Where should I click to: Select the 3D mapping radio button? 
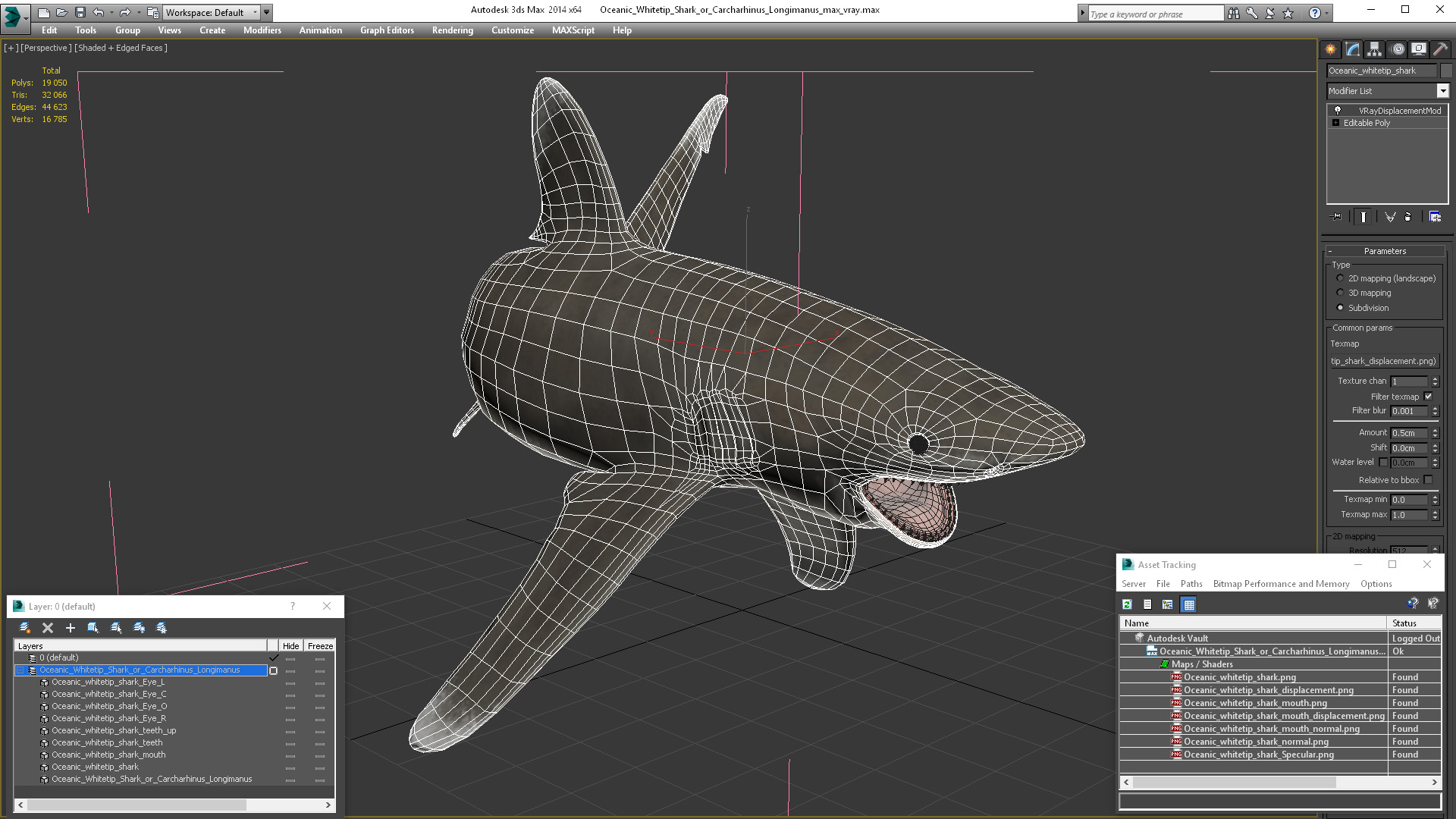pos(1340,293)
